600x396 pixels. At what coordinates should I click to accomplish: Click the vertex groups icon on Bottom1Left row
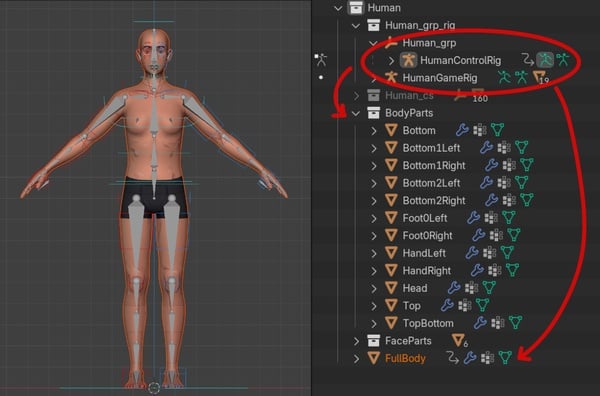504,148
